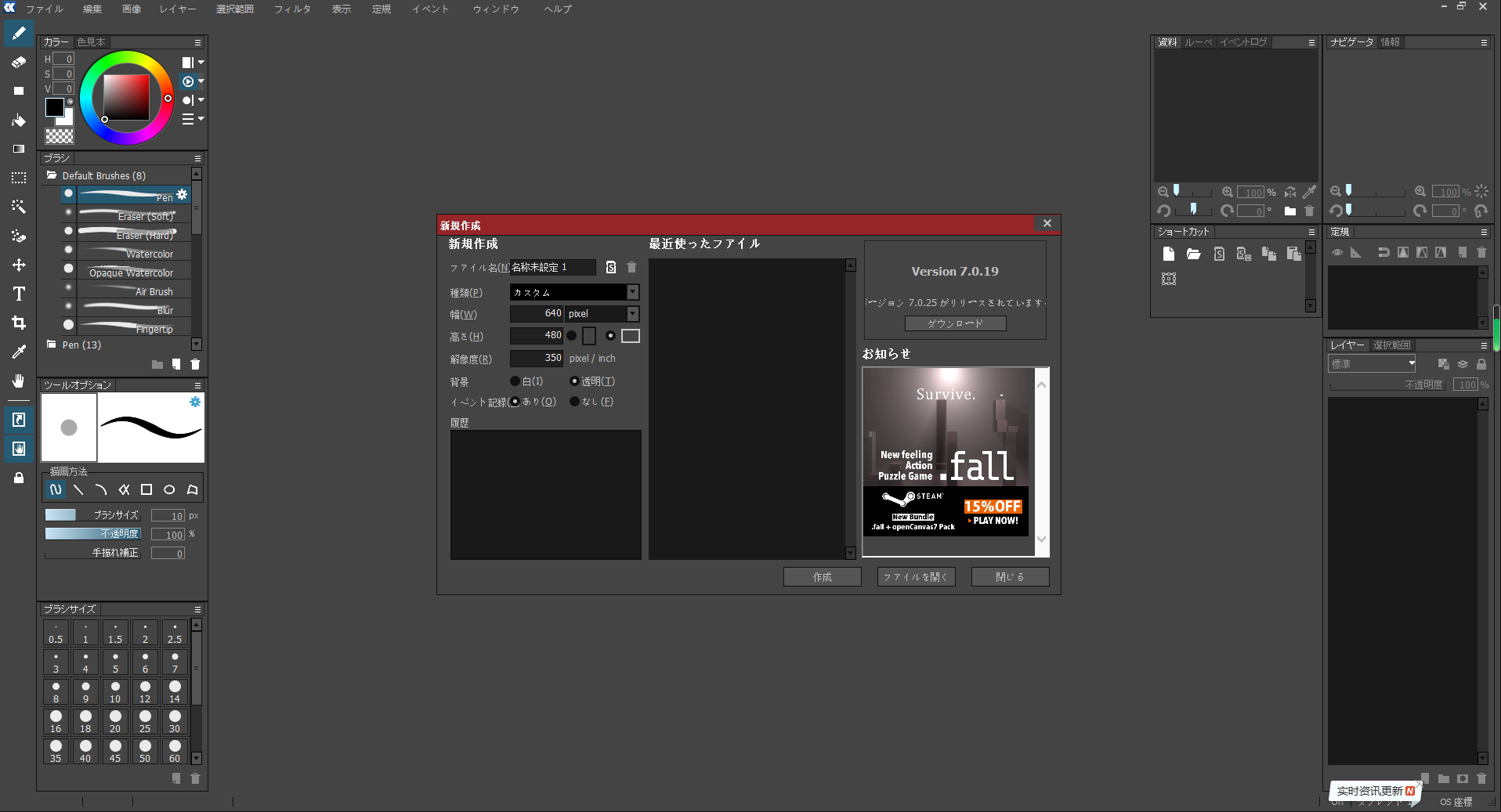Screen dimensions: 1501x812
Task: Choose 白 for the canvas background
Action: click(x=515, y=381)
